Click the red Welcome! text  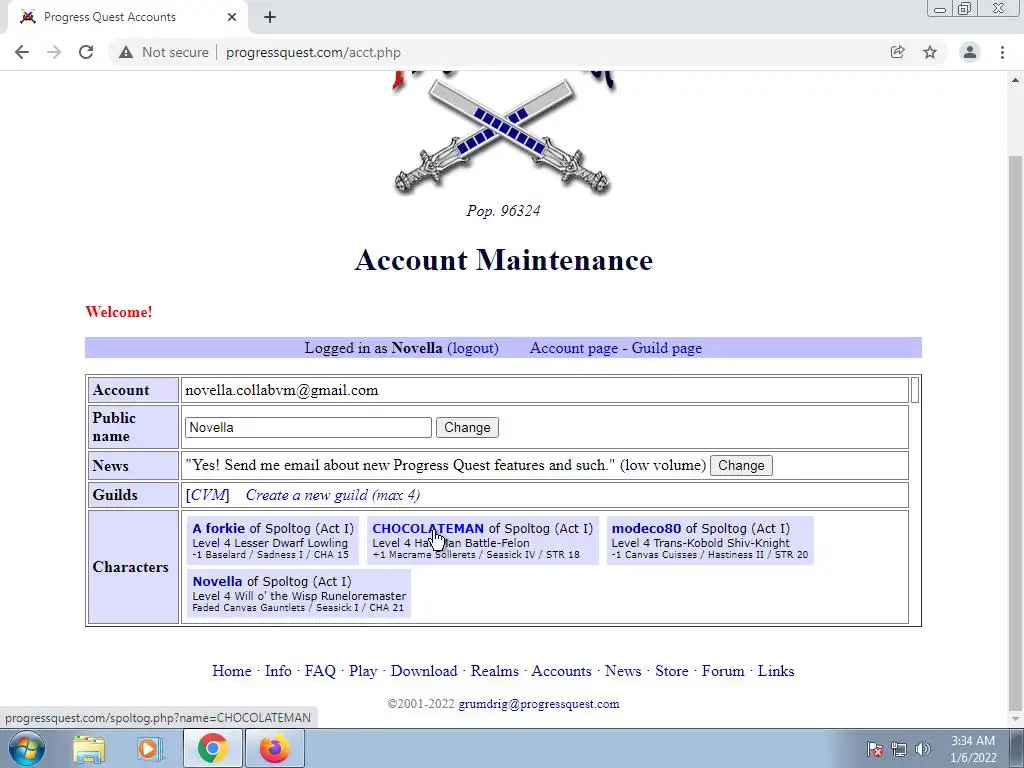118,312
